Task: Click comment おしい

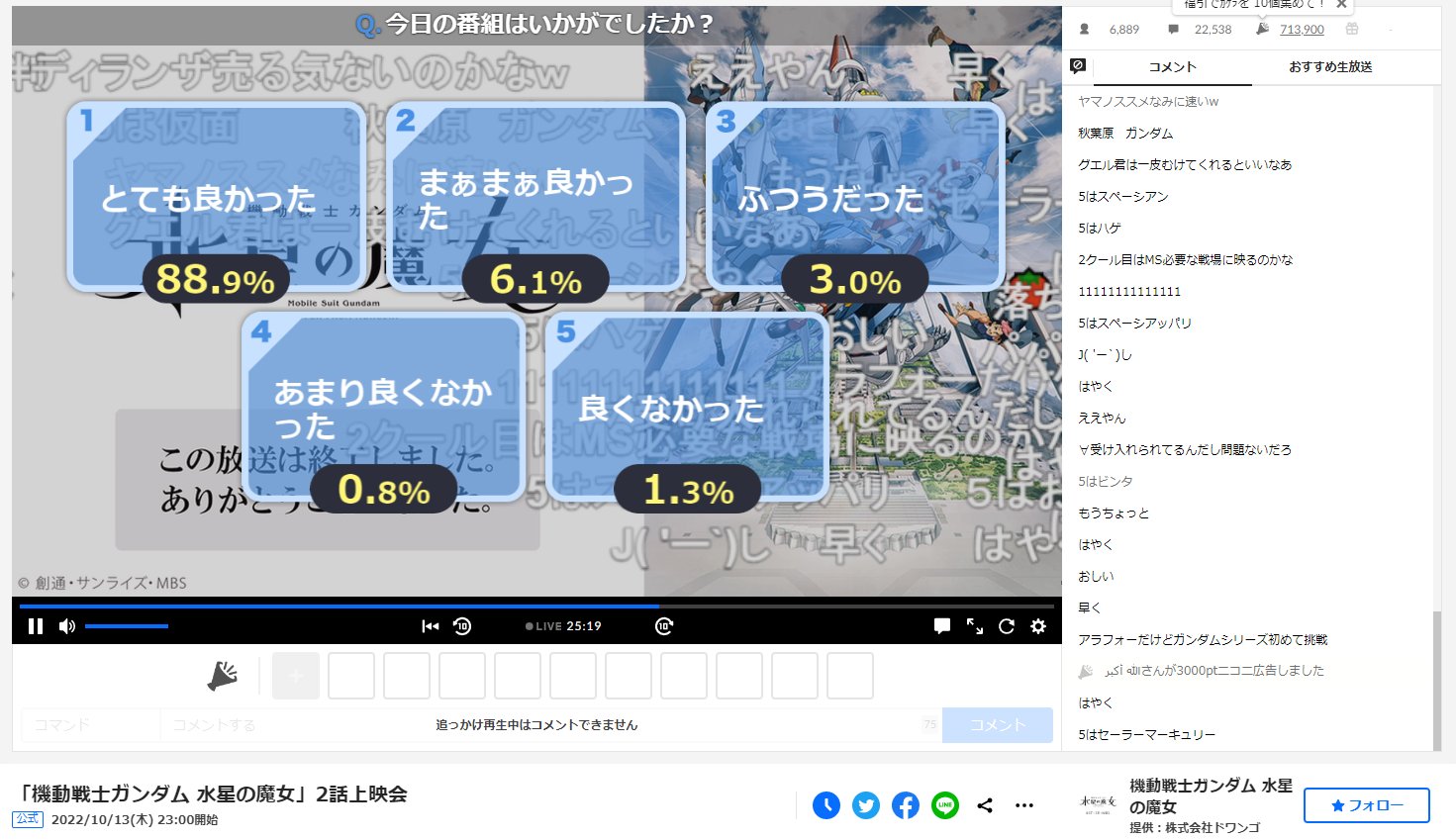Action: tap(1096, 577)
